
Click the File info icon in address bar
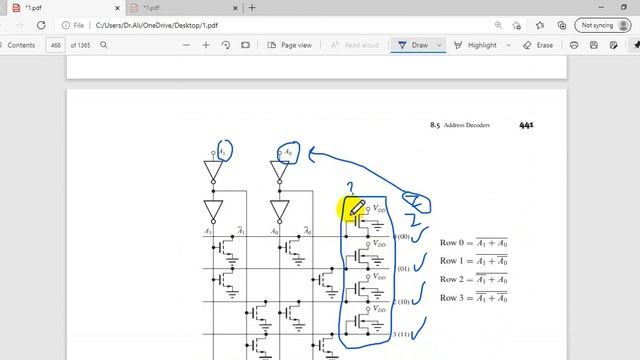[x=66, y=25]
